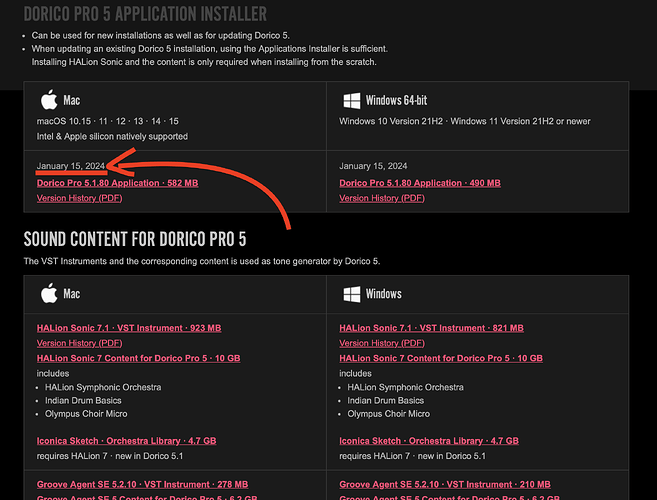
Task: Download Mac Iconica Sketch Orchestra Library 4.7 GB
Action: 126,441
